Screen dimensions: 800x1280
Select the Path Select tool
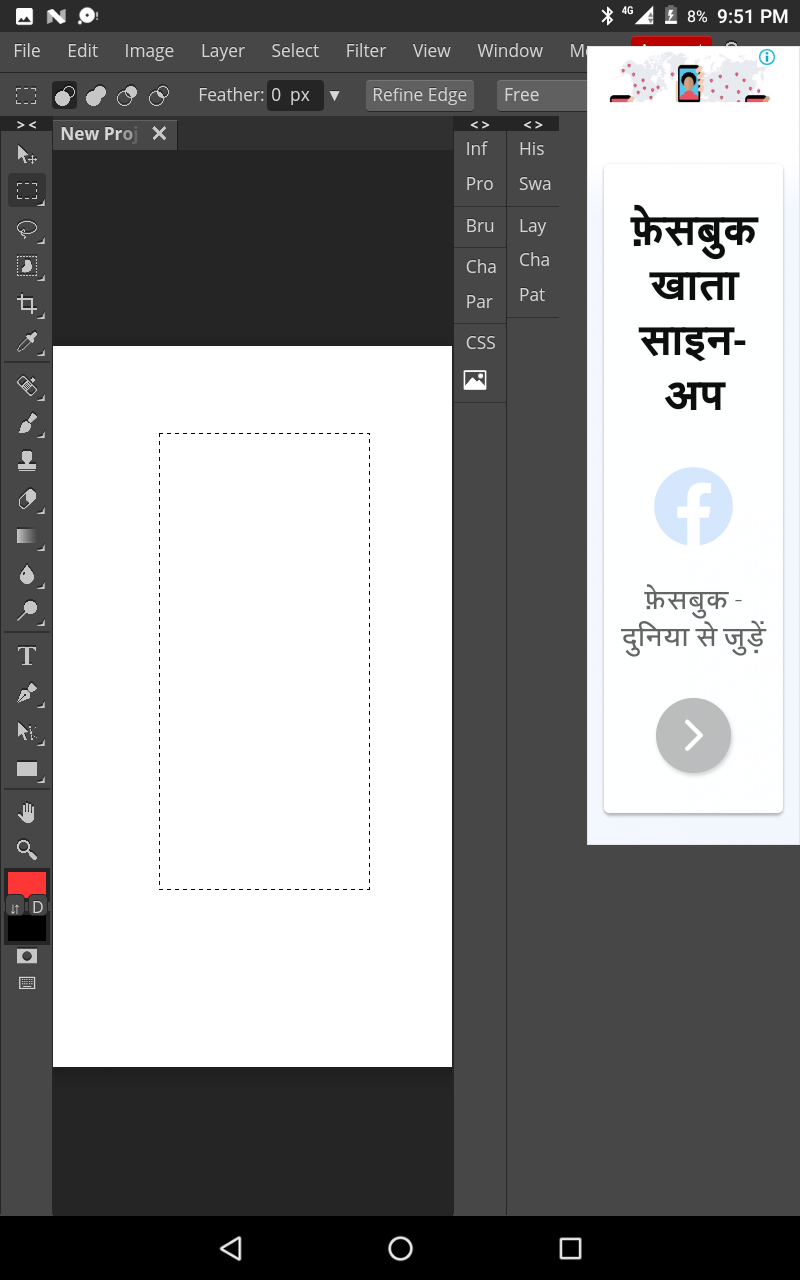(27, 731)
